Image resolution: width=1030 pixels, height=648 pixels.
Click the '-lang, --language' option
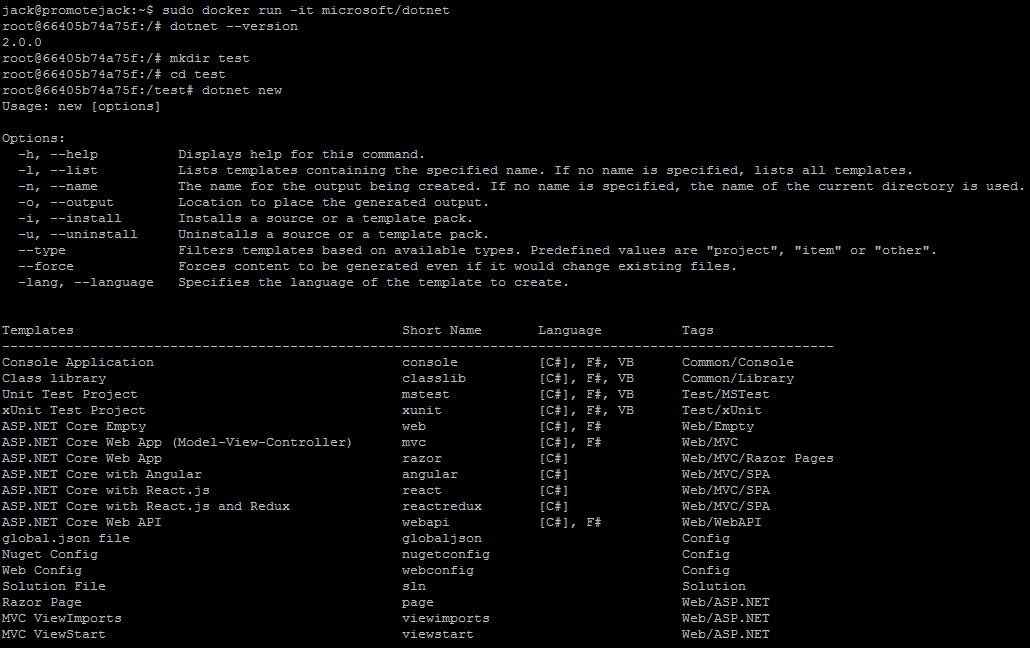pyautogui.click(x=85, y=282)
